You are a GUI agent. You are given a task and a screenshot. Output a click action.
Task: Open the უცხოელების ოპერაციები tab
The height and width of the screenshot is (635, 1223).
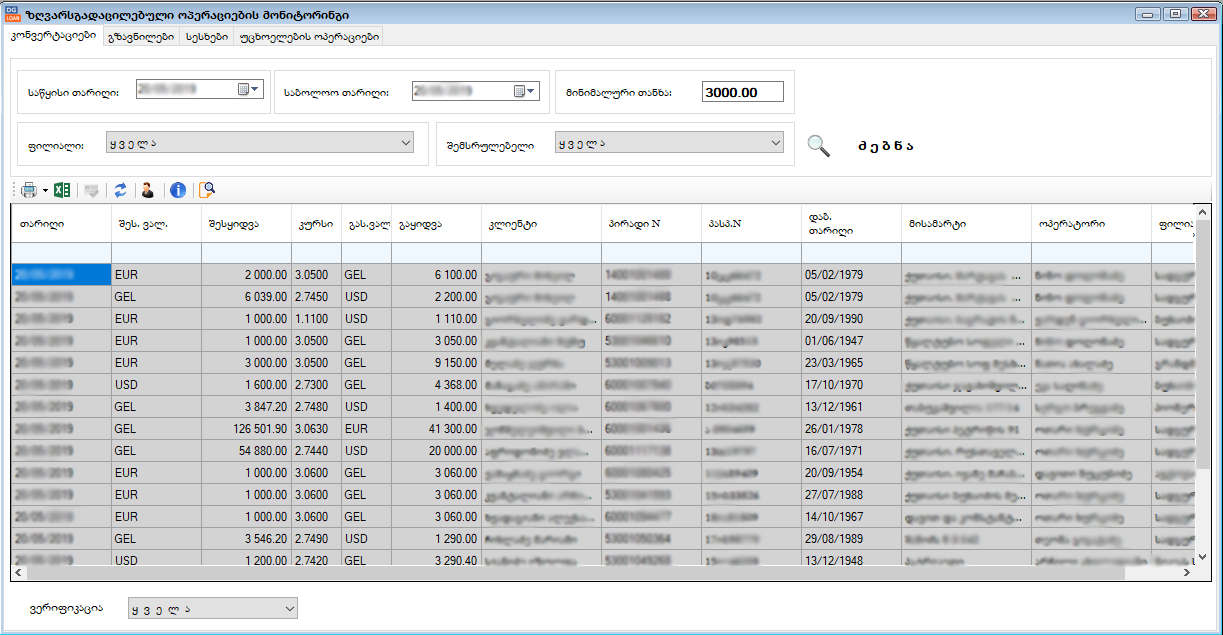tap(309, 36)
